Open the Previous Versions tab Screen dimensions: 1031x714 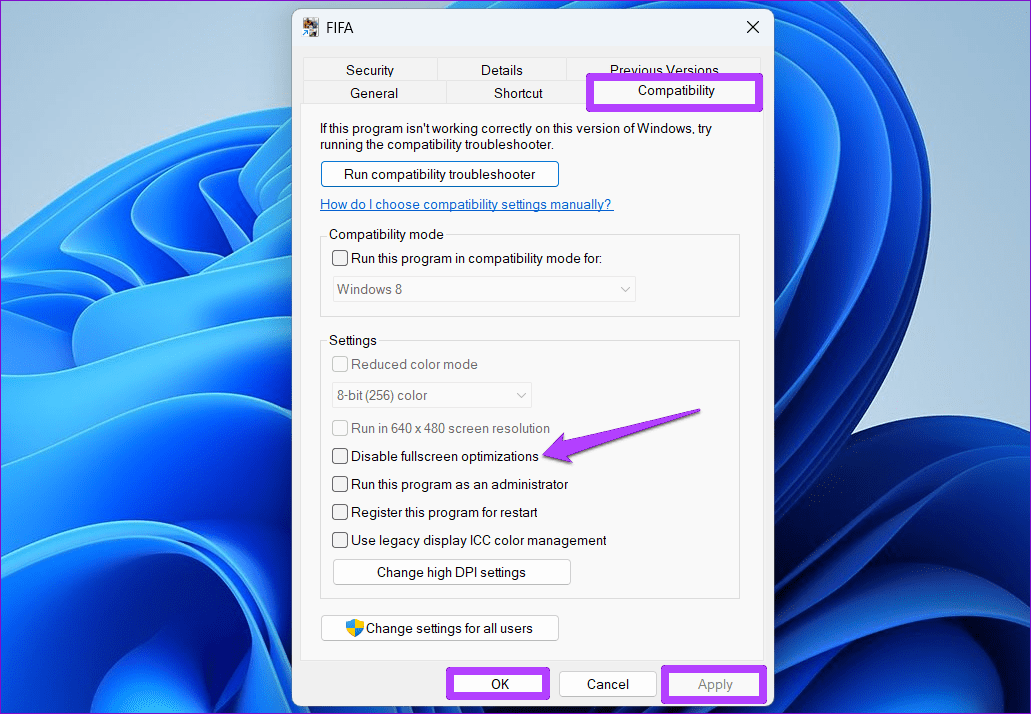coord(663,69)
